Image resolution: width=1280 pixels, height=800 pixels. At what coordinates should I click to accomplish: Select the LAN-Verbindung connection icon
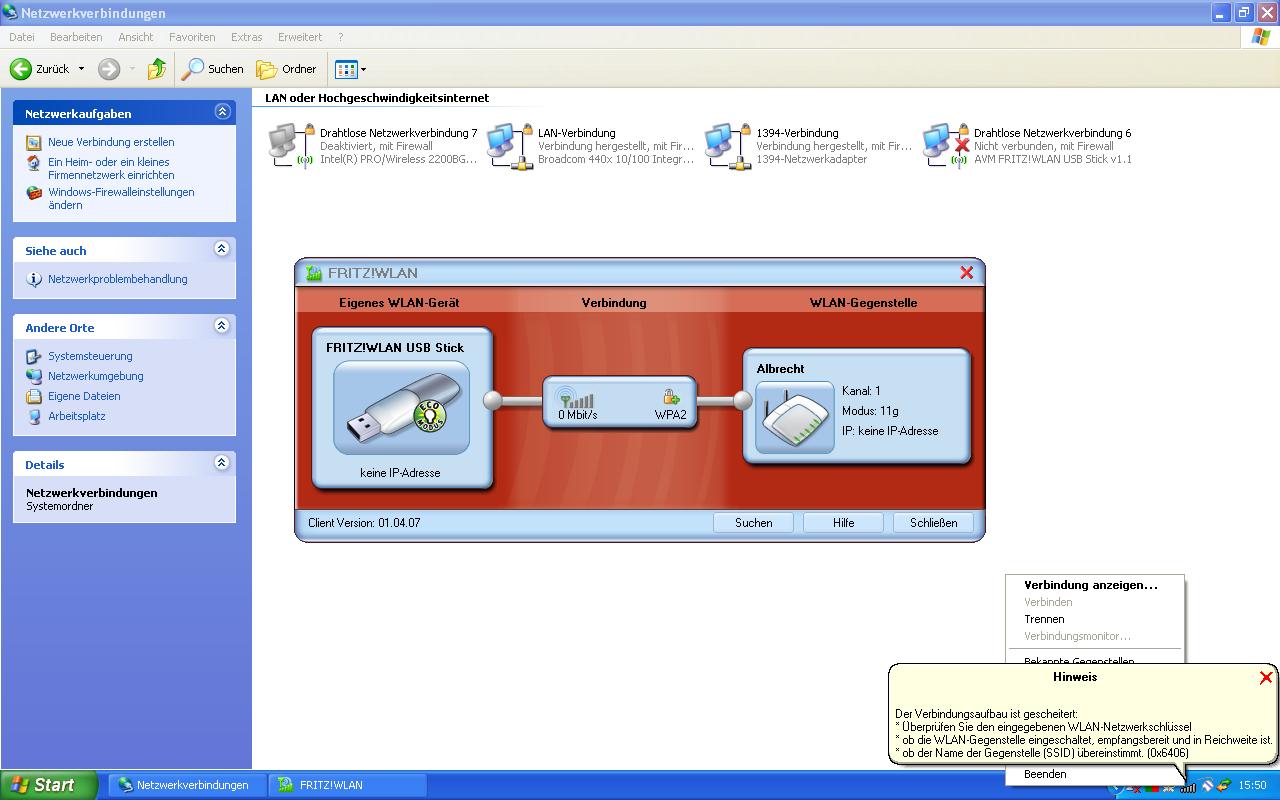(510, 146)
